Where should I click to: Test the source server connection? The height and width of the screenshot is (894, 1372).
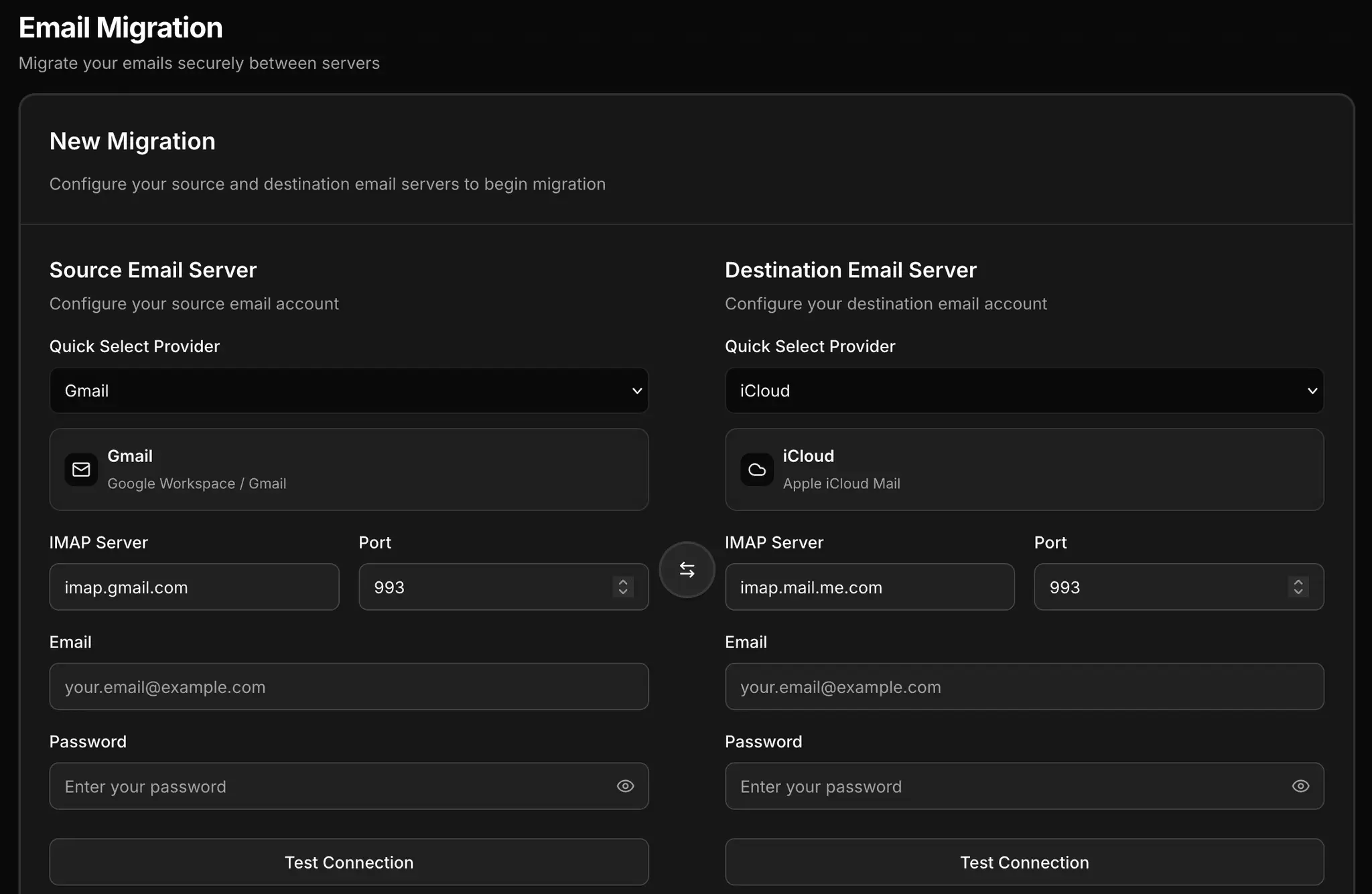tap(349, 862)
